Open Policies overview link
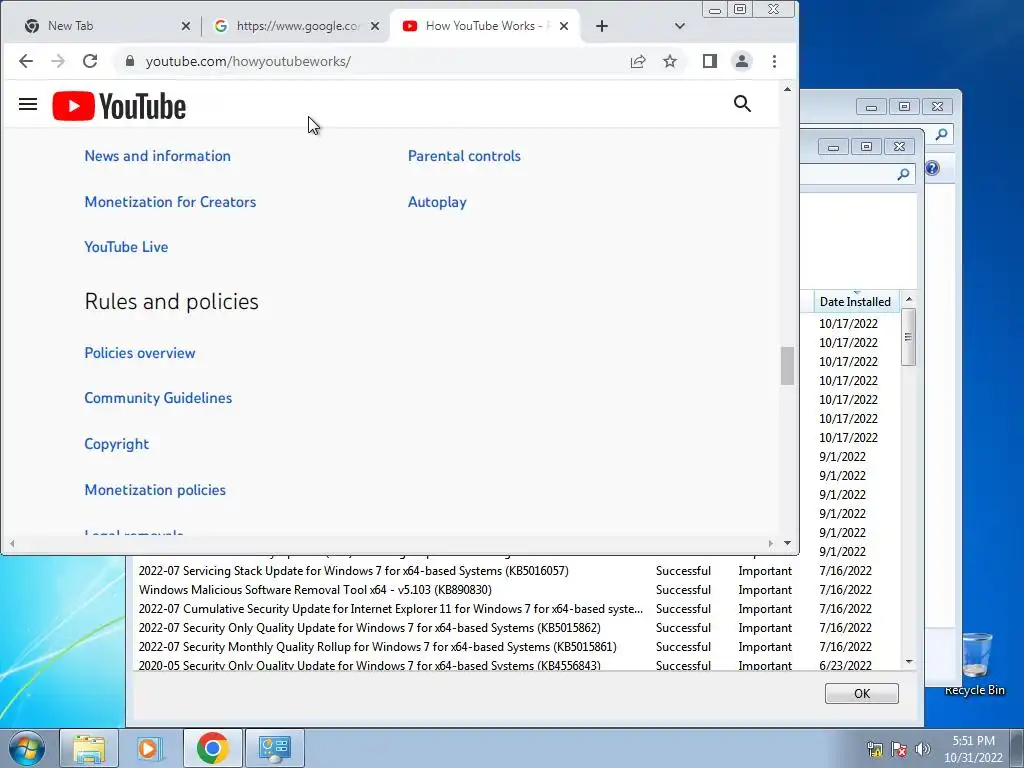This screenshot has height=768, width=1024. pos(140,353)
